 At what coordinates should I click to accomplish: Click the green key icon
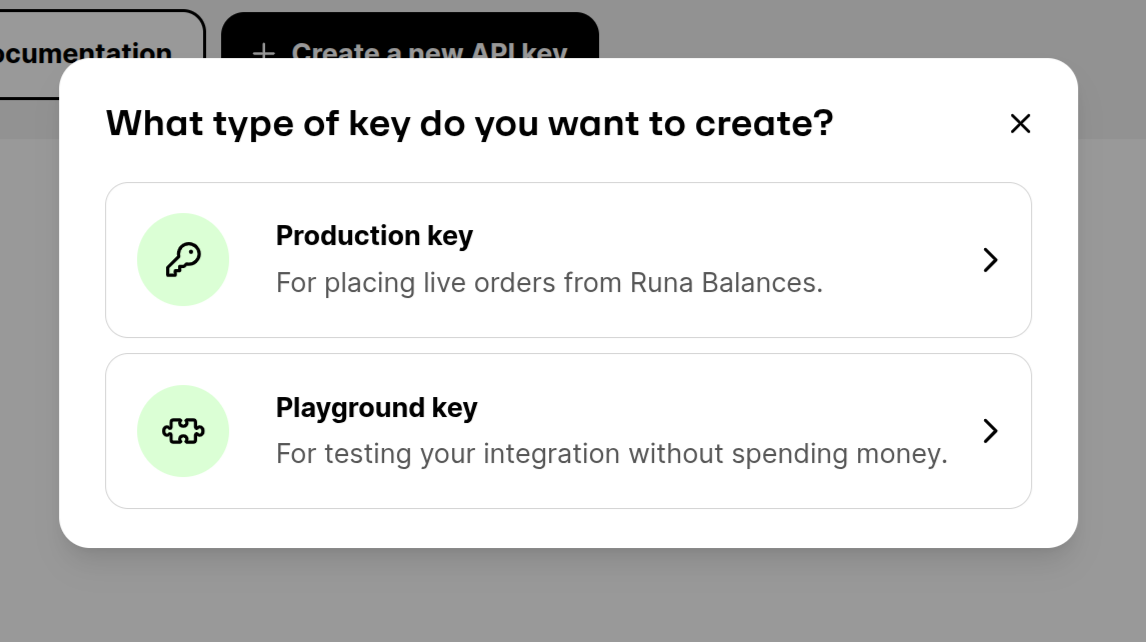click(x=183, y=260)
